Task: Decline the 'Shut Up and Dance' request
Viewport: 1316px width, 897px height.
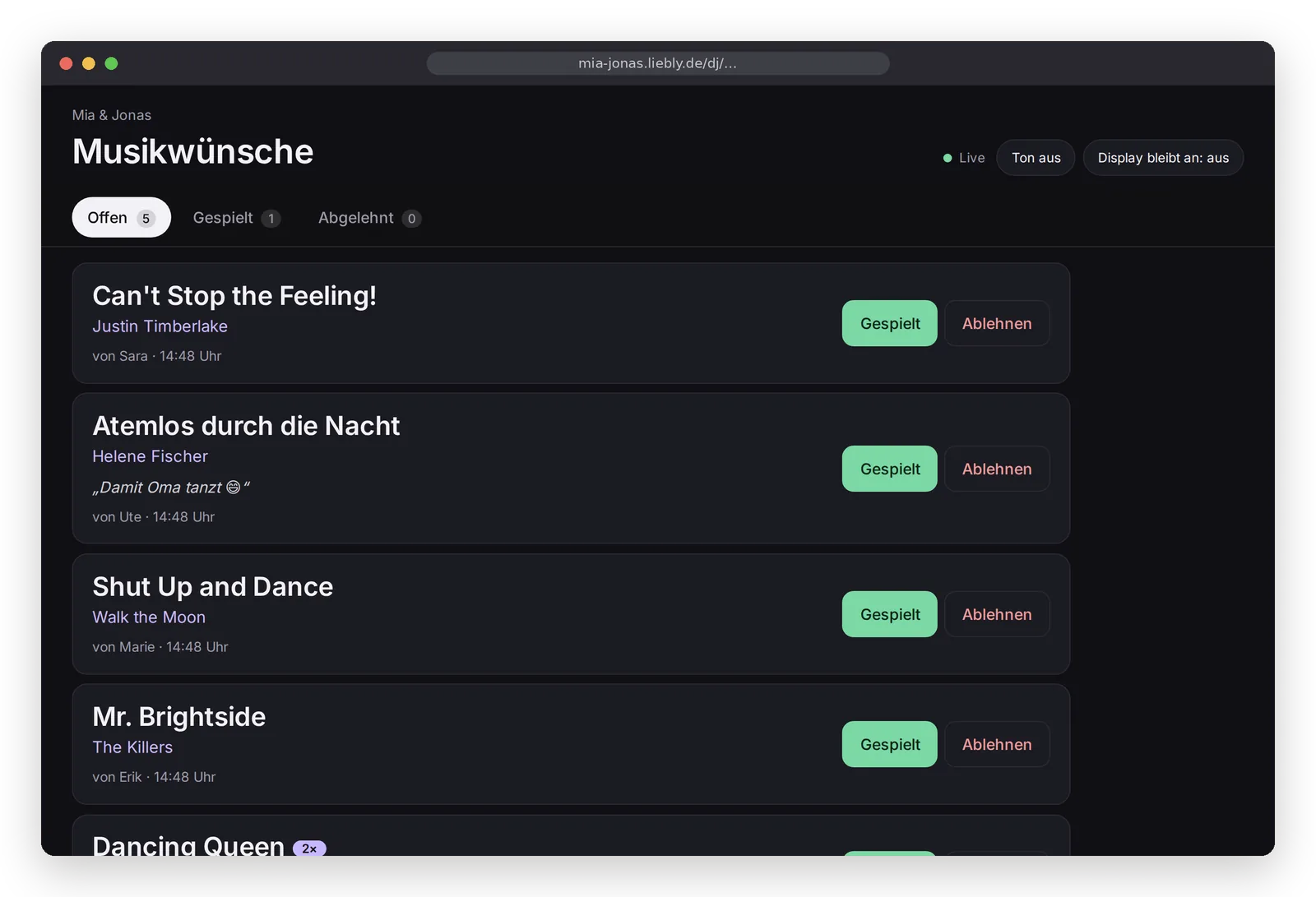Action: coord(997,614)
